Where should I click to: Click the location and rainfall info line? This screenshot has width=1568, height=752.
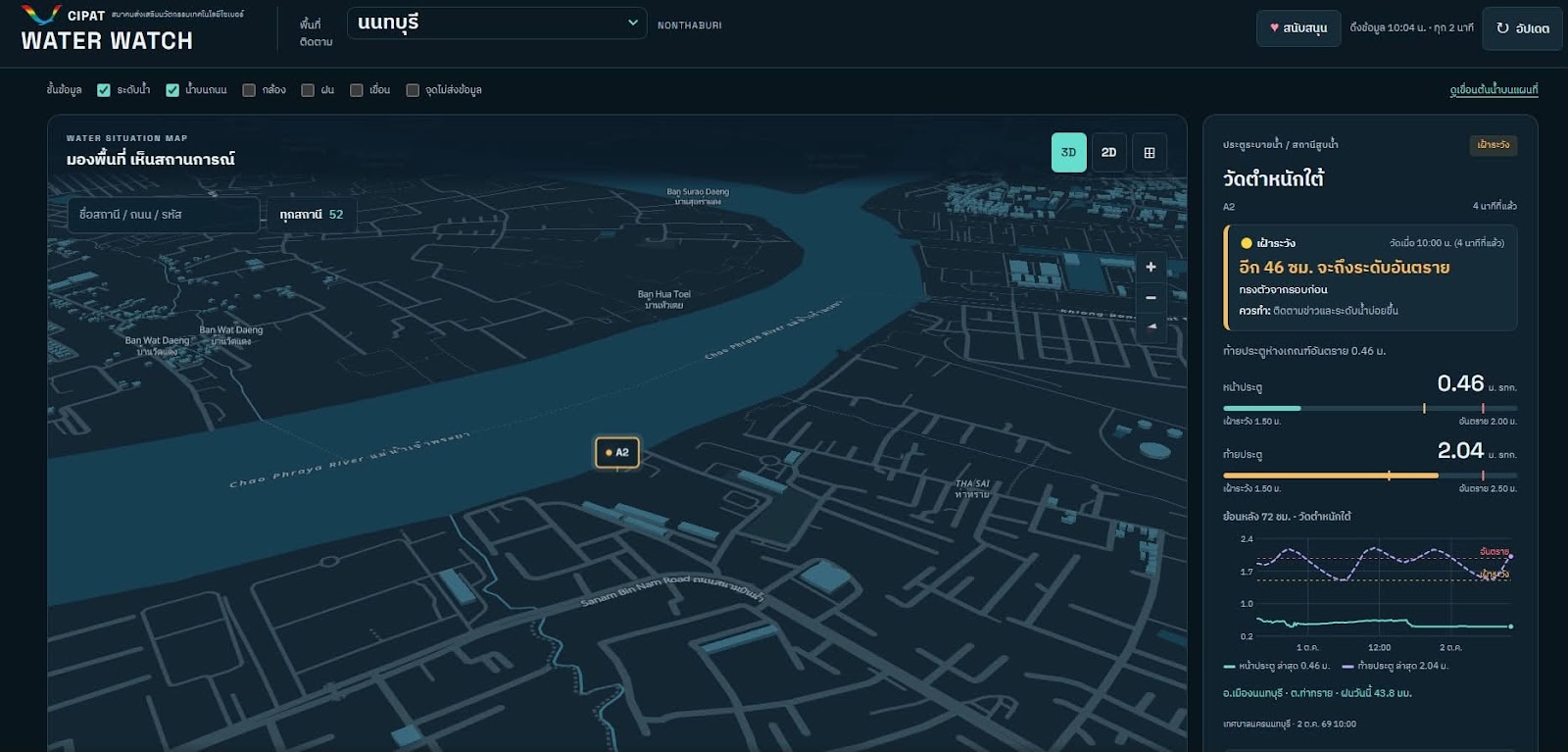click(1317, 693)
